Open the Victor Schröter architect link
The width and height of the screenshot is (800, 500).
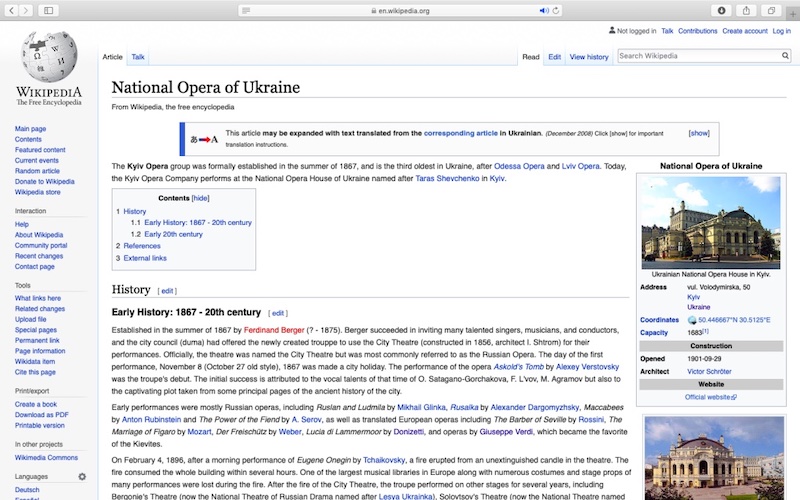point(709,371)
